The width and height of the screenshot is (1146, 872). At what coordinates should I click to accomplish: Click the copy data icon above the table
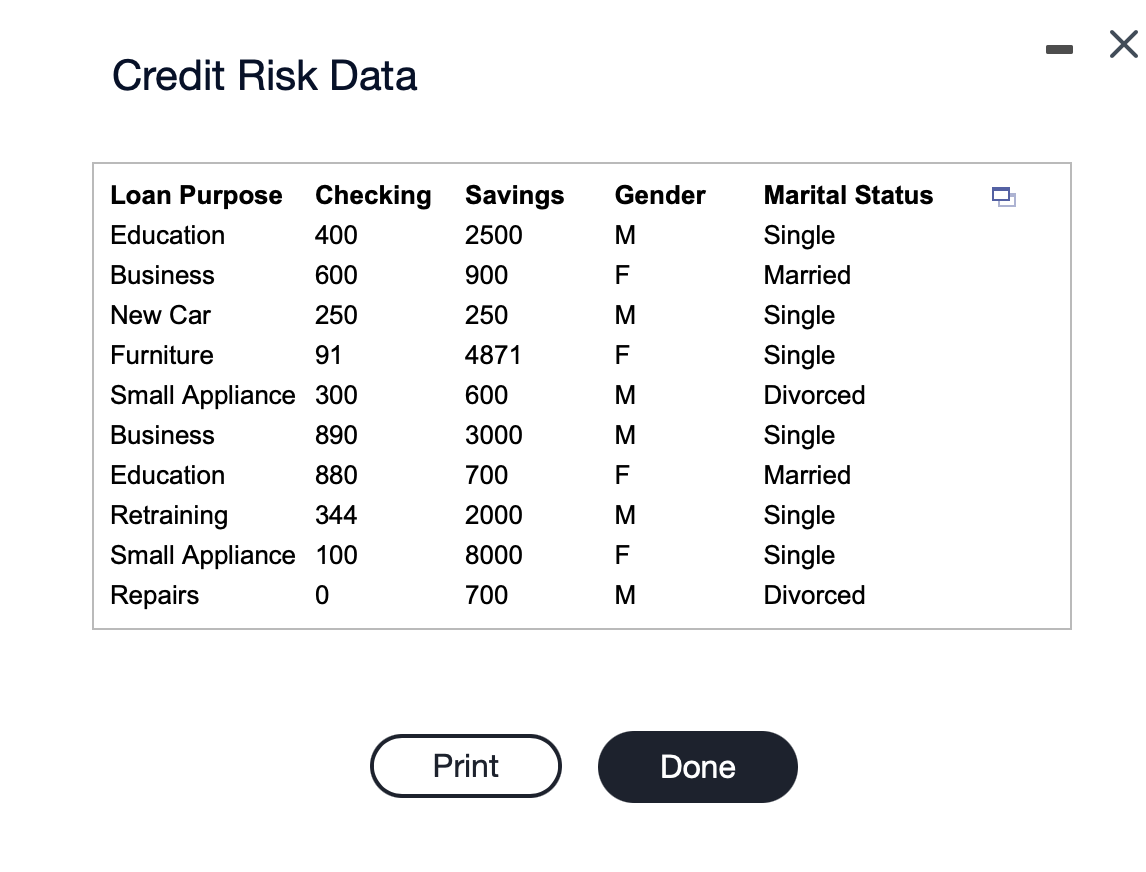[x=1003, y=197]
